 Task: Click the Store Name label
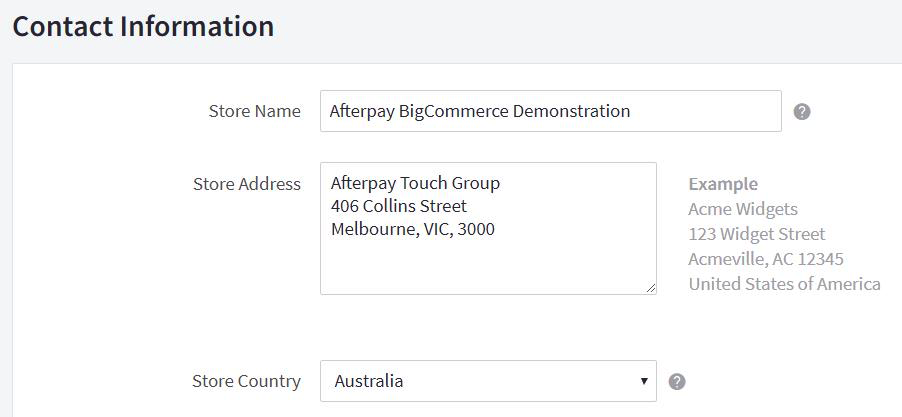254,111
